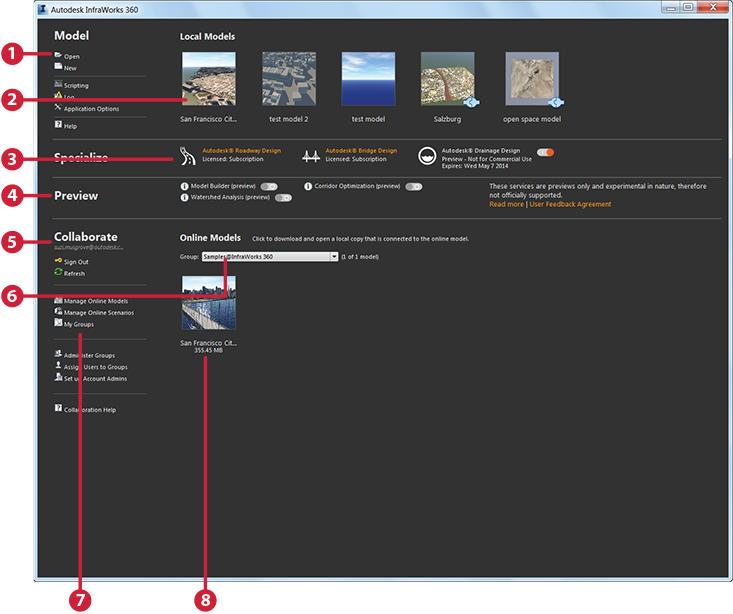Screen dimensions: 733x614
Task: Click the green Refresh icon
Action: [x=58, y=272]
